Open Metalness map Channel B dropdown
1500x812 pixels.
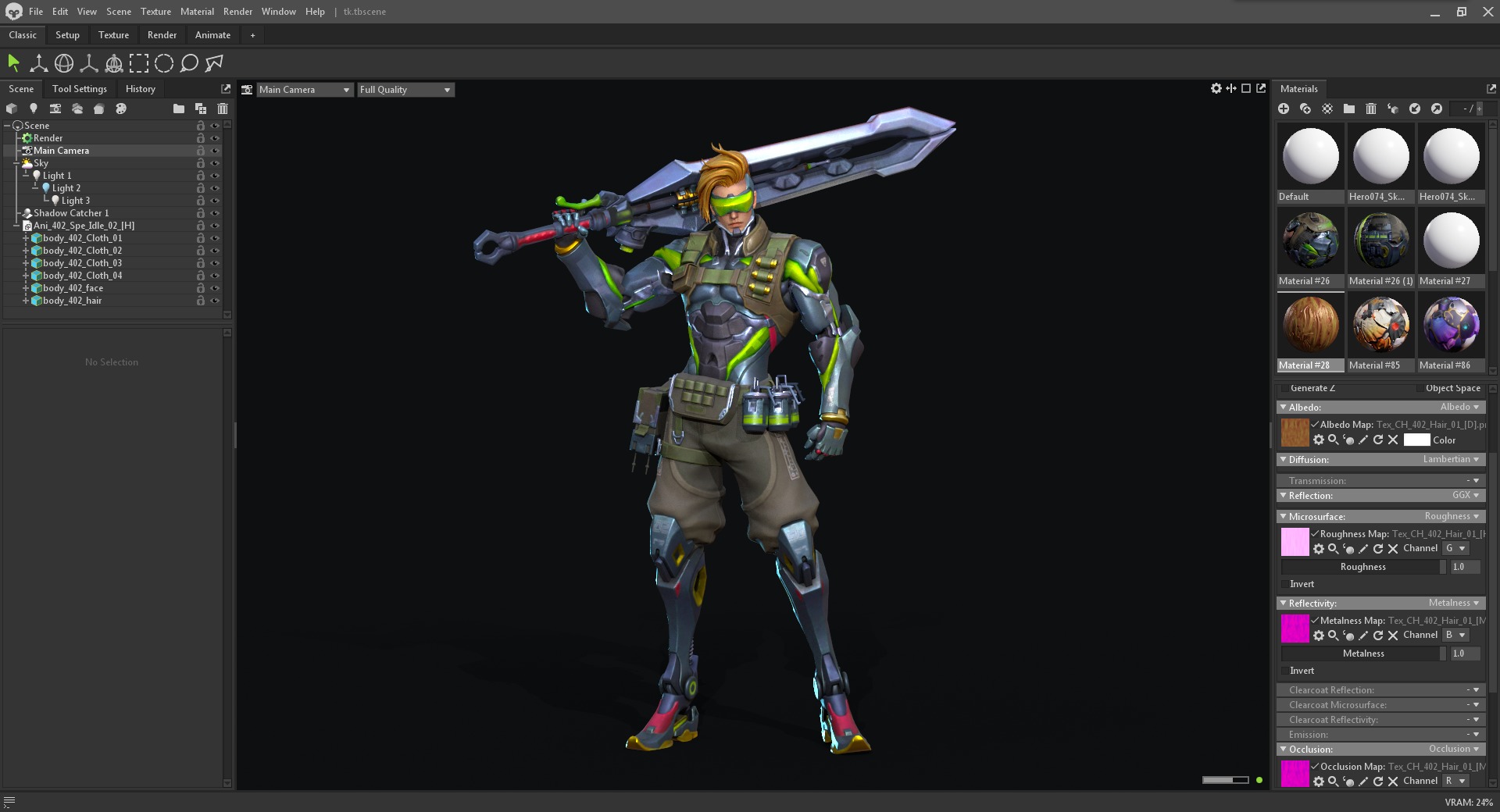click(x=1455, y=635)
